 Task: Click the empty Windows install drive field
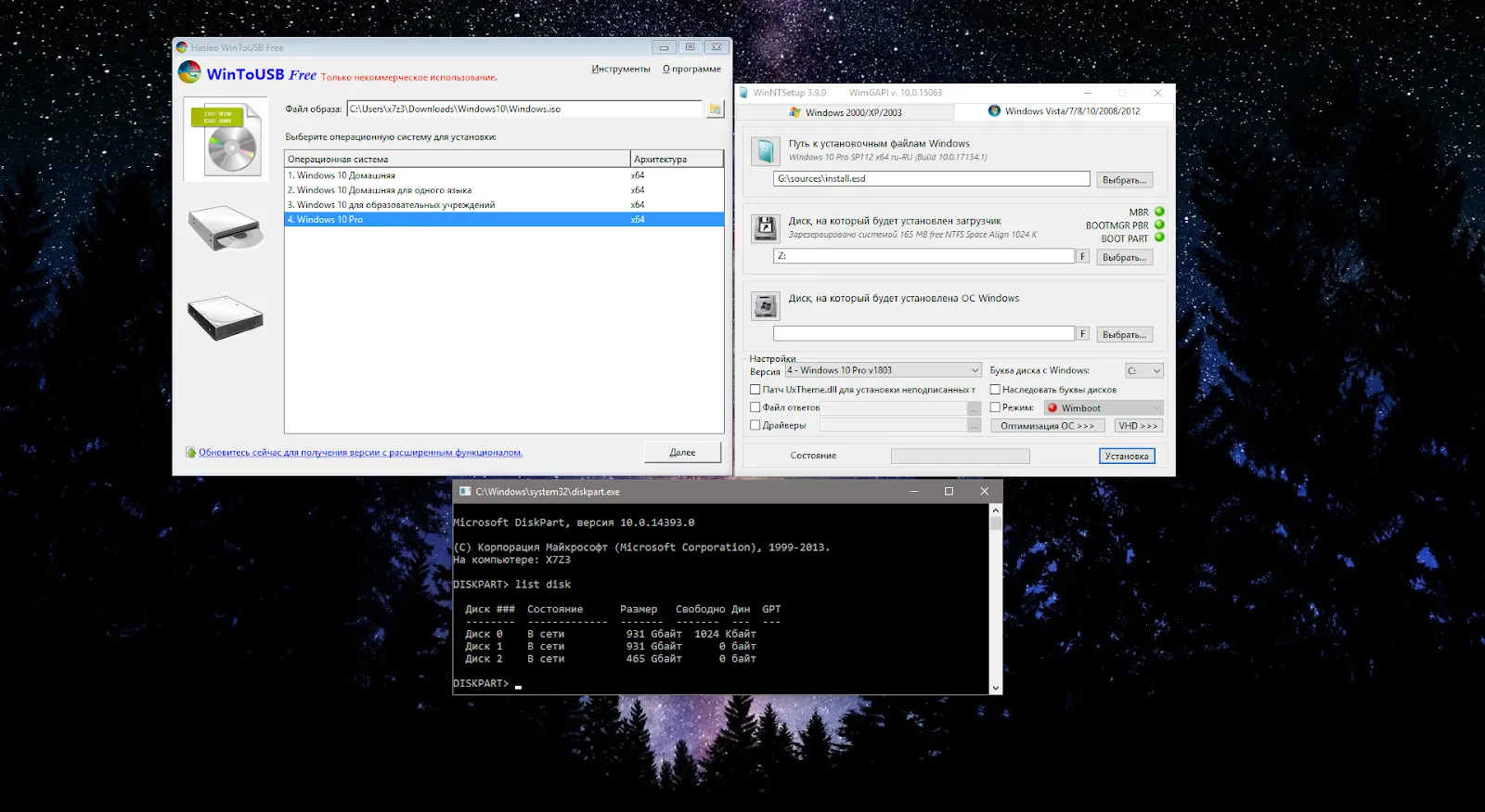[924, 333]
